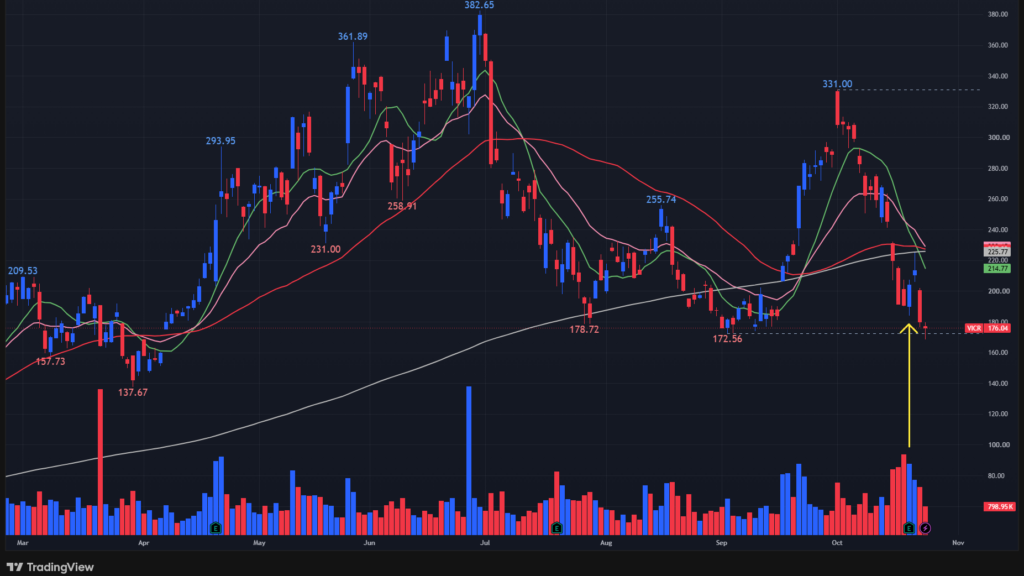This screenshot has width=1024, height=576.
Task: Select the 157.73 low label
Action: pos(50,361)
